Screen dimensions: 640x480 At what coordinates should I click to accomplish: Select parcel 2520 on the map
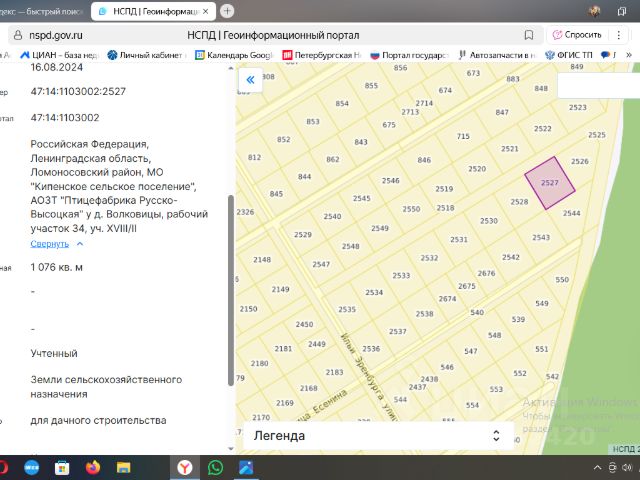coord(477,169)
